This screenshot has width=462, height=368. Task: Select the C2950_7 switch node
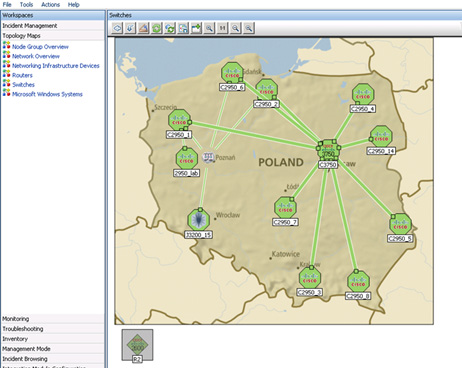pos(285,208)
